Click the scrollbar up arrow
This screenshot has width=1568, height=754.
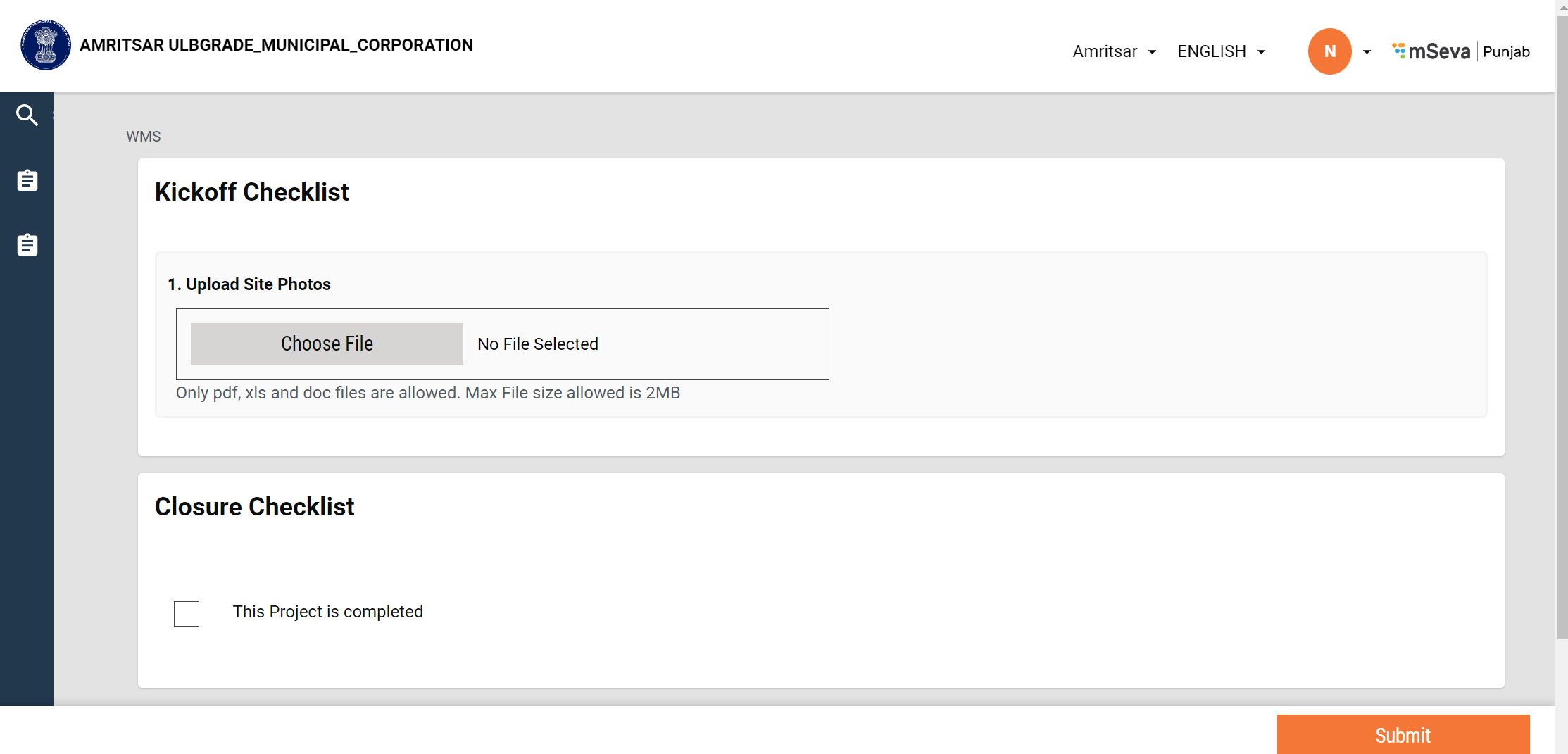point(1562,6)
